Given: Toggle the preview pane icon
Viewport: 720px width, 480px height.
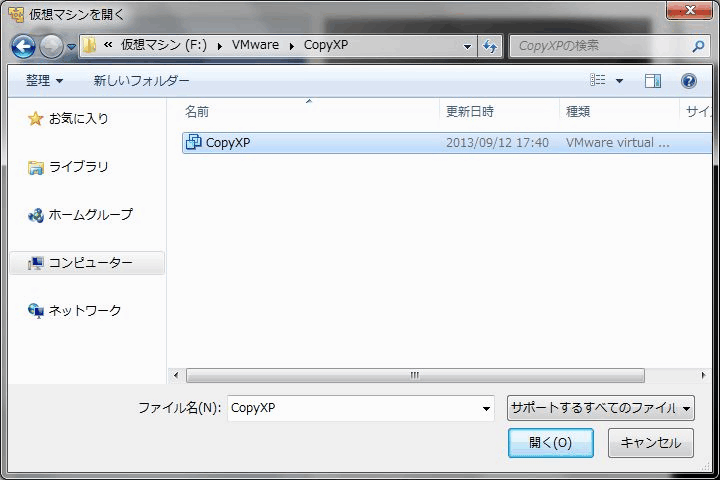Looking at the screenshot, I should [x=652, y=81].
